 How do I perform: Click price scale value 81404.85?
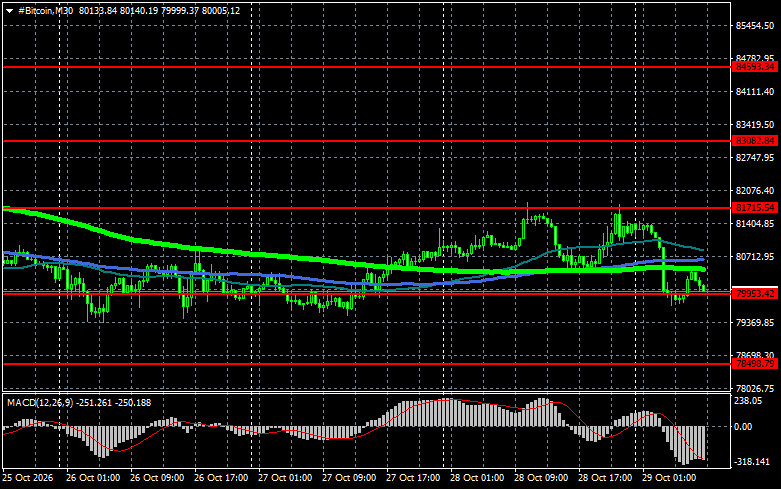(755, 224)
